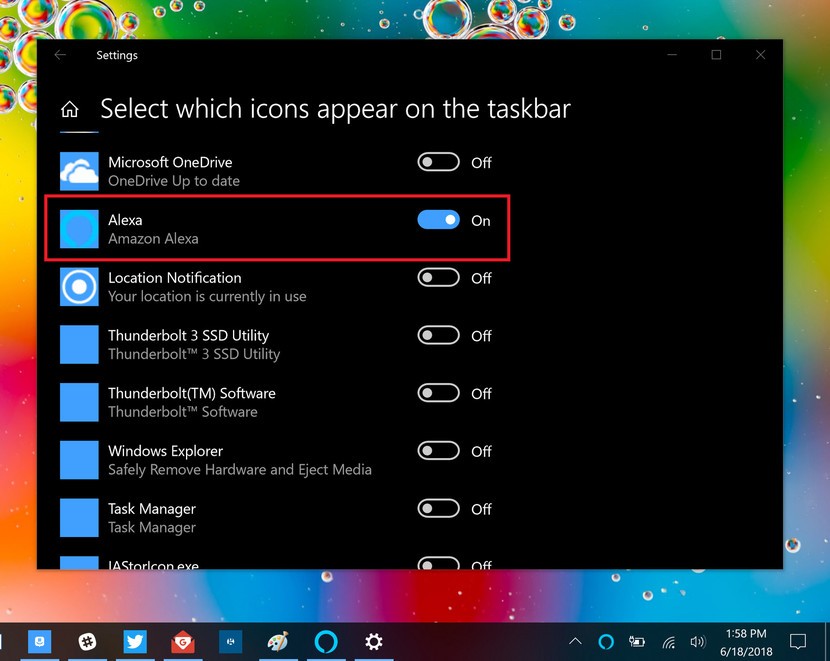Click the Windows Explorer icon in the list
This screenshot has height=661, width=830.
point(78,459)
